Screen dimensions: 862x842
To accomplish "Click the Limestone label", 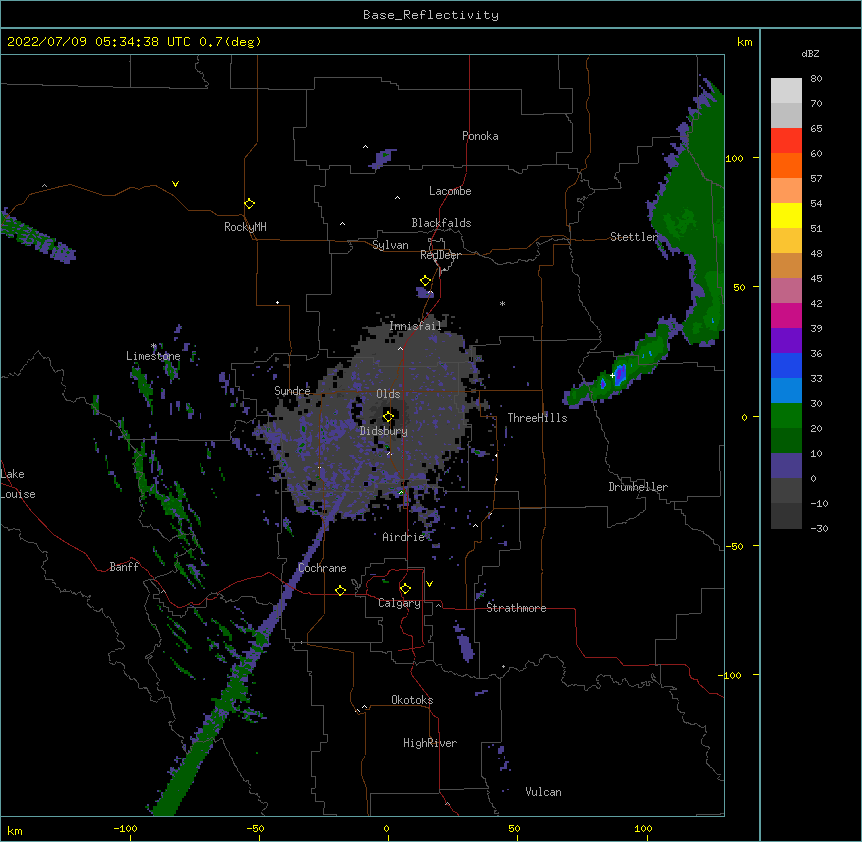I will tap(153, 356).
